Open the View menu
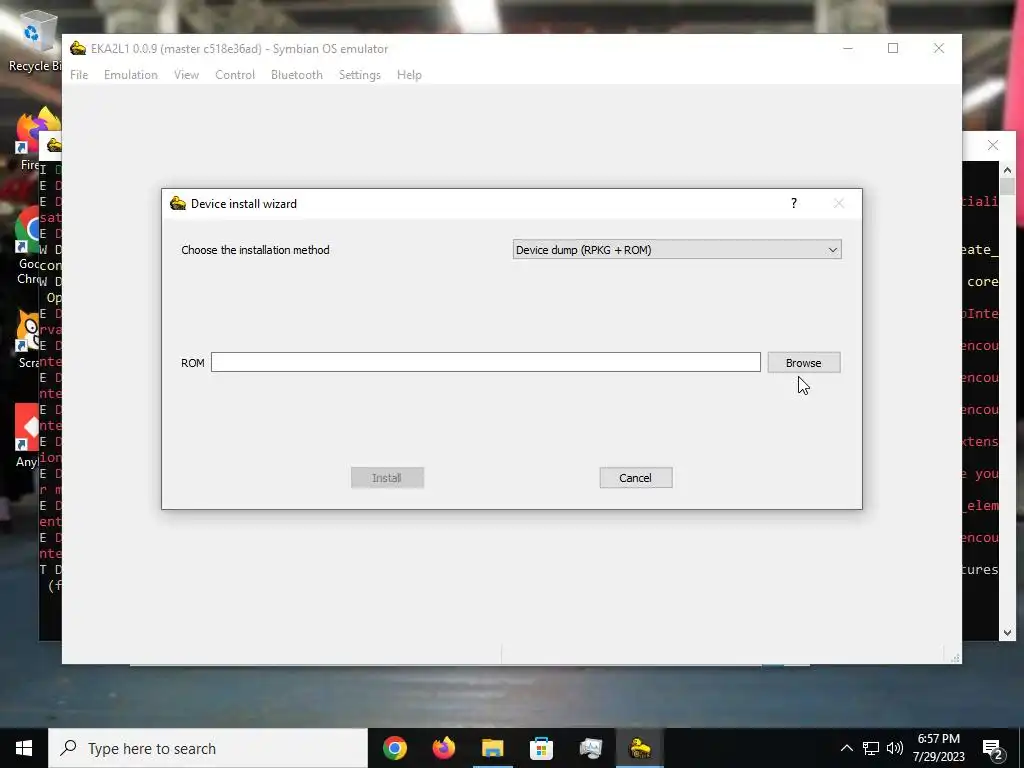Viewport: 1024px width, 768px height. pos(186,75)
